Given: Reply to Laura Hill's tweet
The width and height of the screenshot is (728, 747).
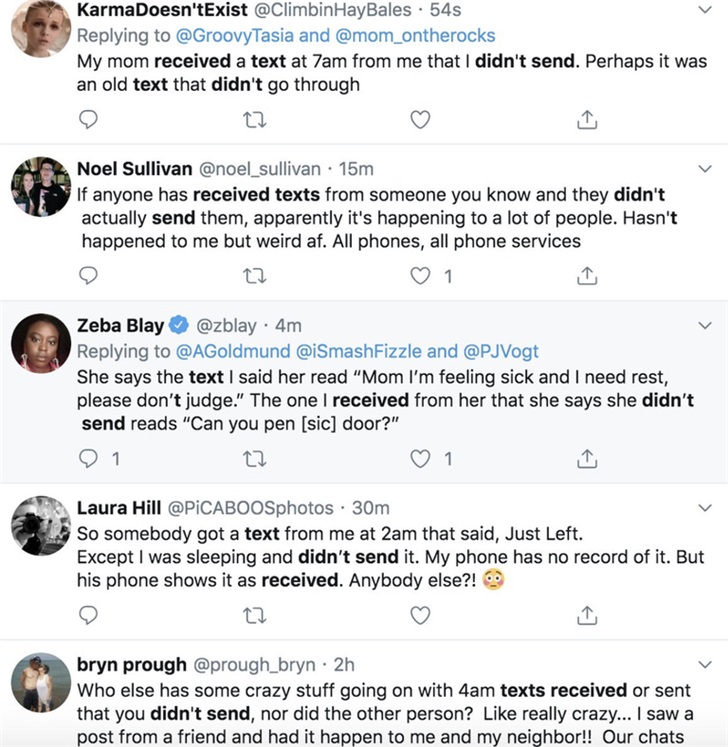Looking at the screenshot, I should click(x=88, y=614).
